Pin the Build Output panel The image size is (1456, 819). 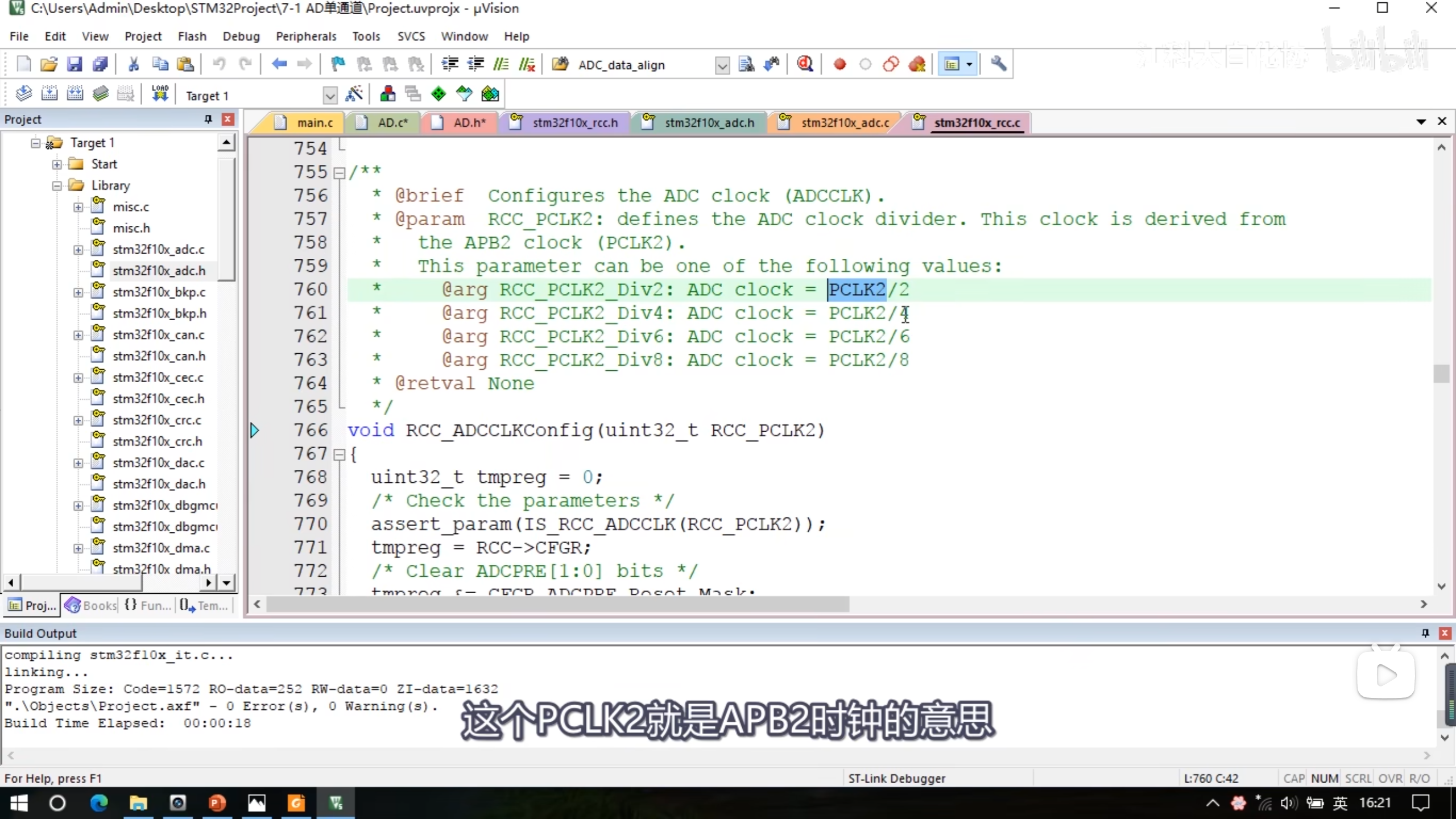(x=1425, y=633)
